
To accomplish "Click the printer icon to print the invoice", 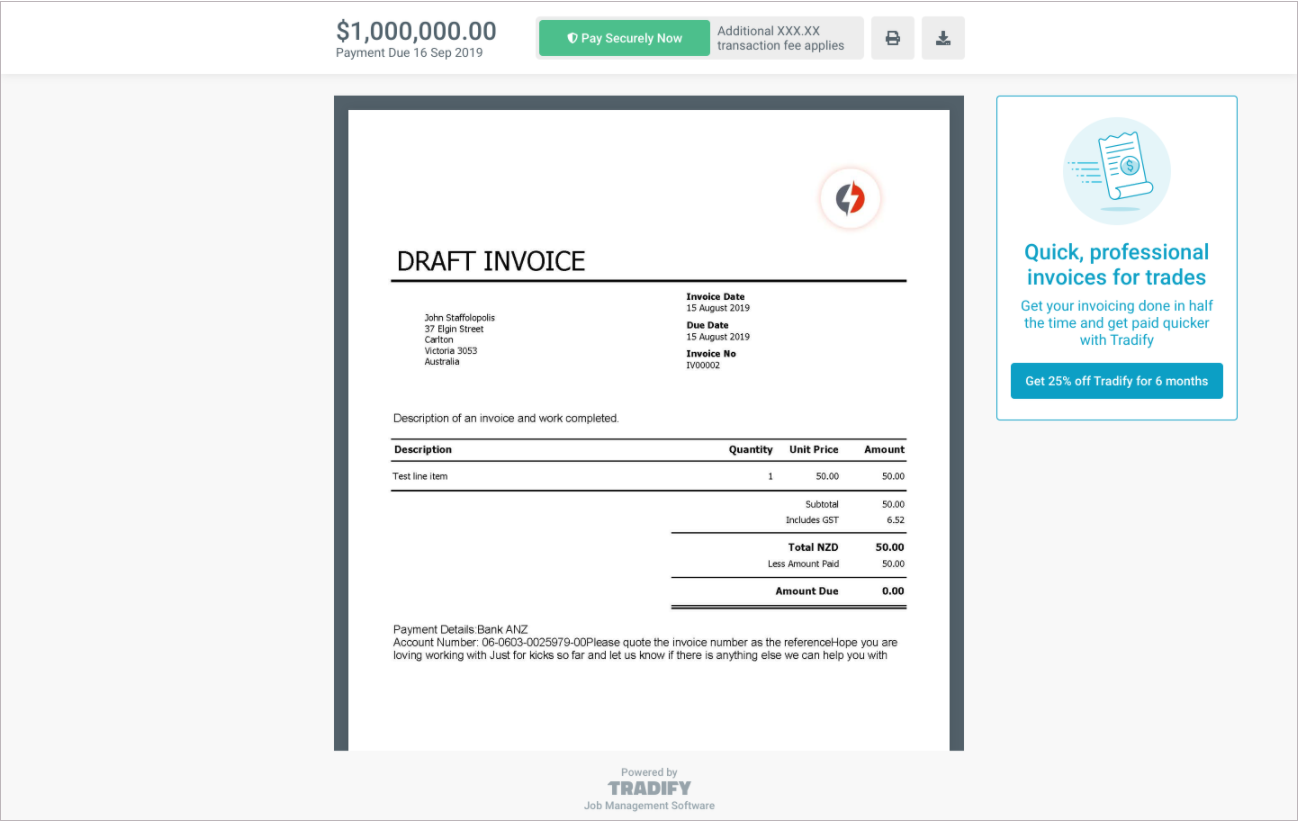I will tap(892, 37).
